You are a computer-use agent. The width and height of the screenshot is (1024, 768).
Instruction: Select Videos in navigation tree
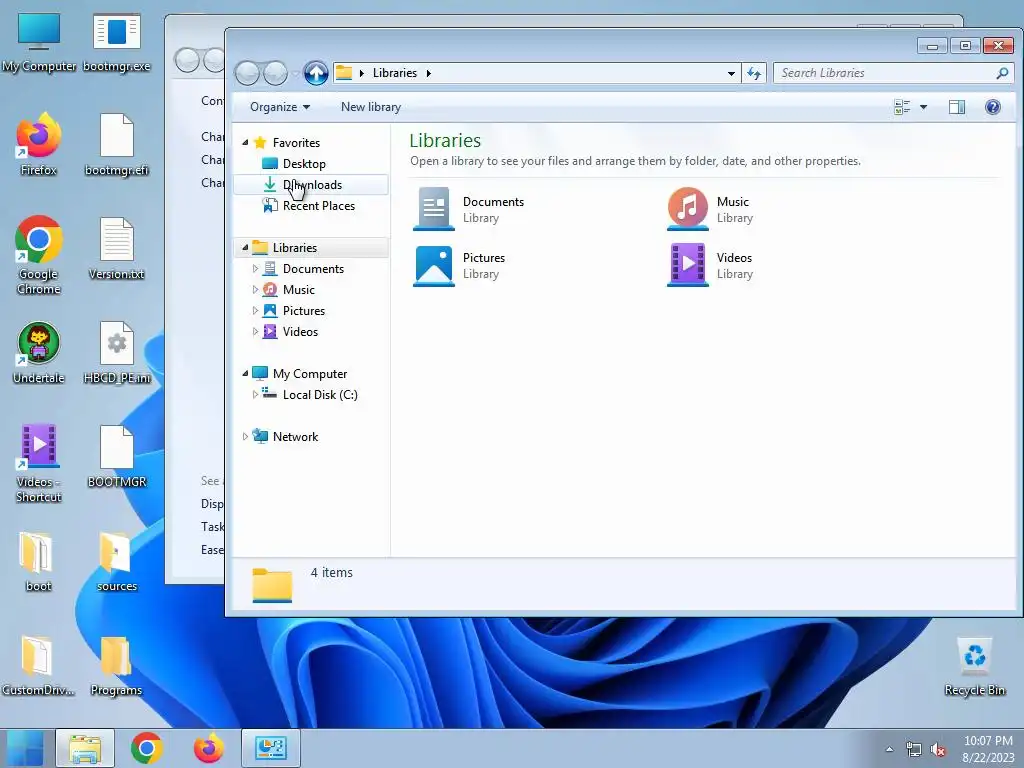(300, 332)
